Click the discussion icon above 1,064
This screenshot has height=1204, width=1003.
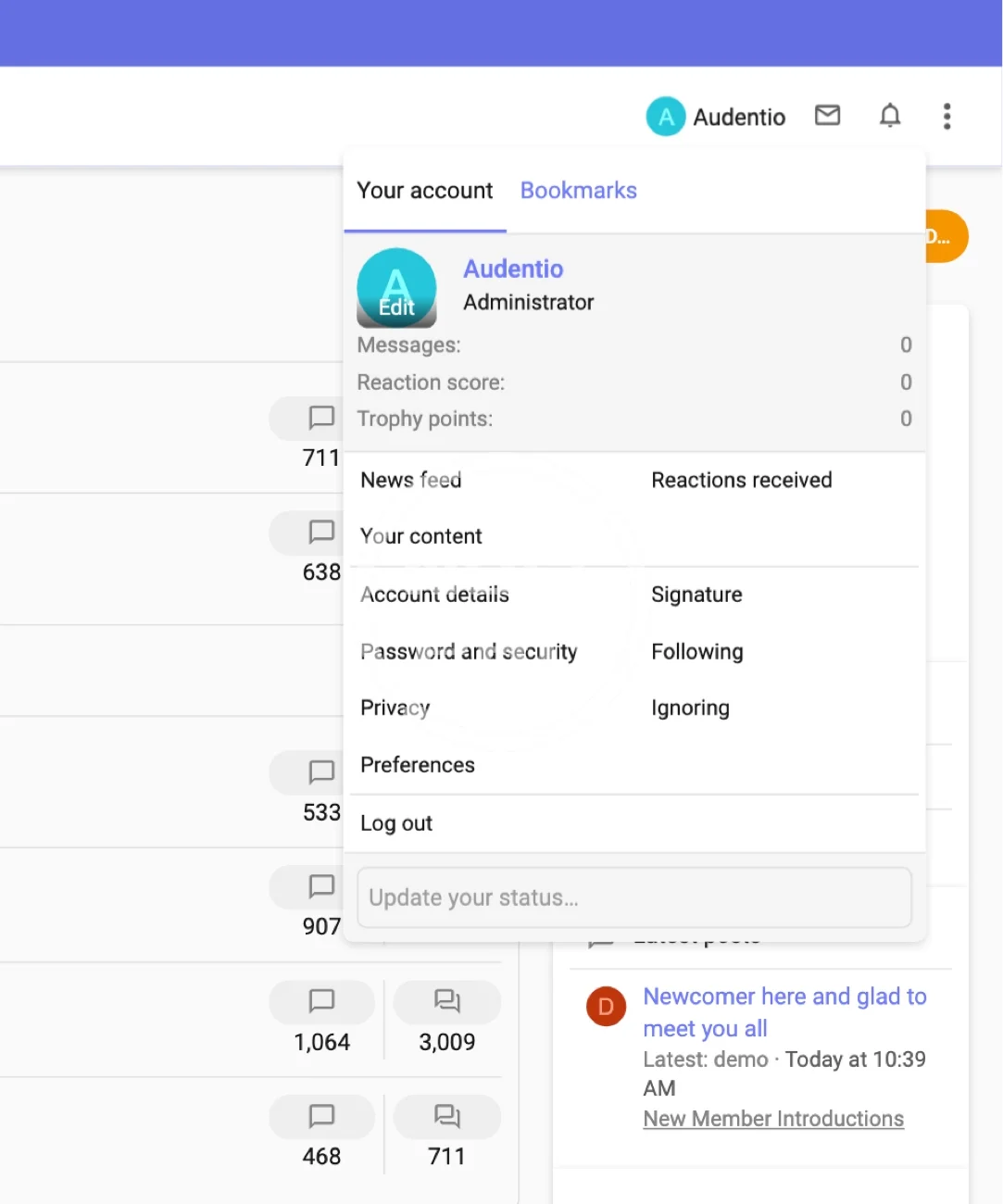321,1001
